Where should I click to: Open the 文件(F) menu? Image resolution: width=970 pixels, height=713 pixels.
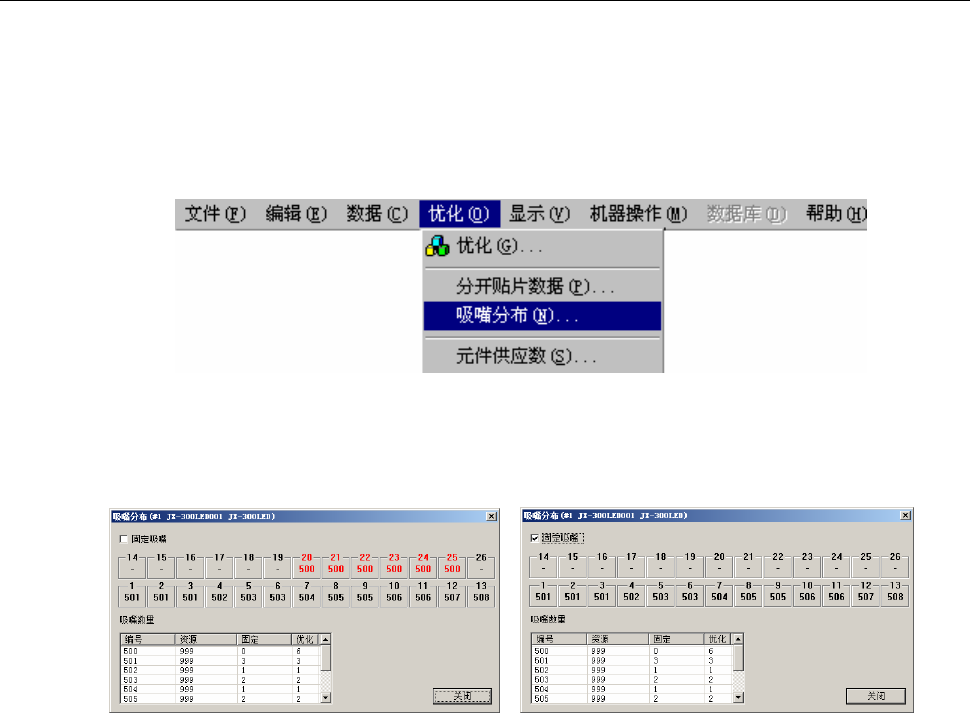coord(215,214)
